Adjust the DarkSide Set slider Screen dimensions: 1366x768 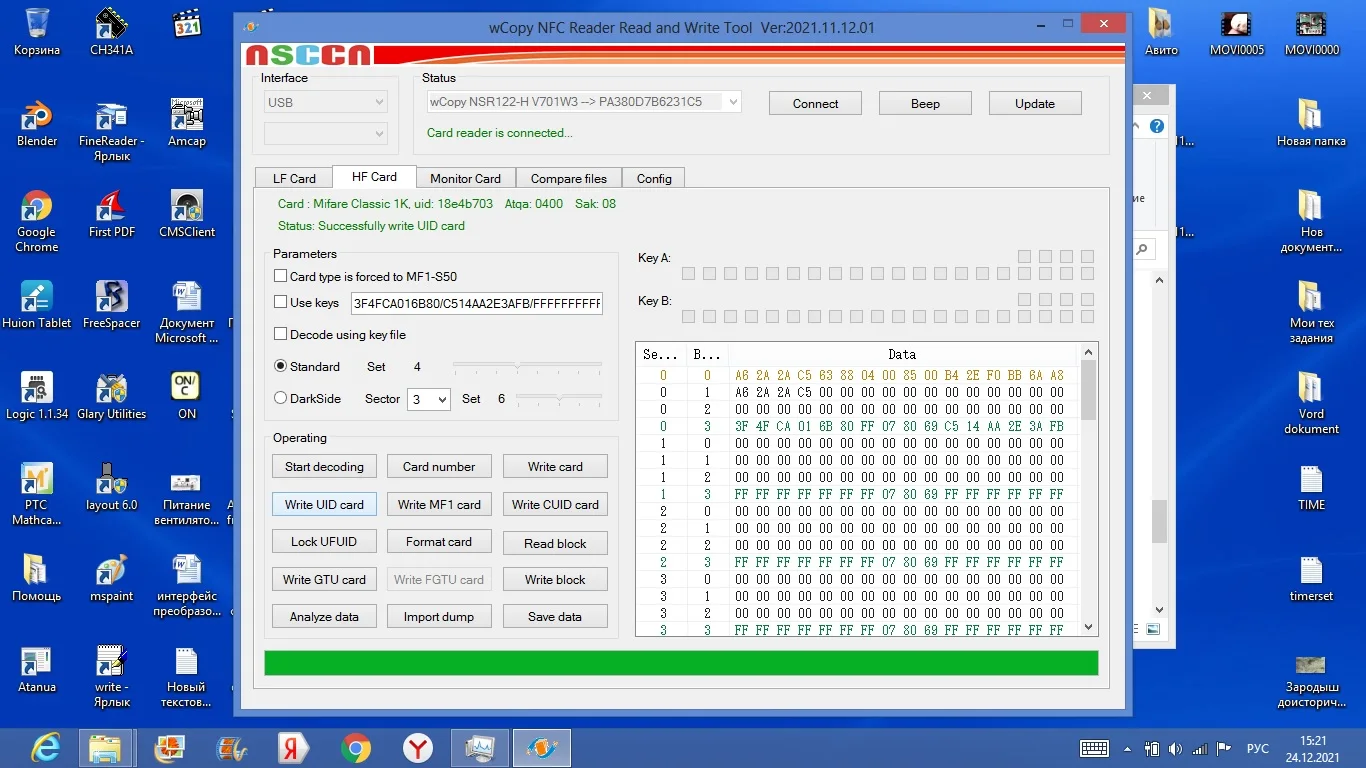[x=559, y=399]
